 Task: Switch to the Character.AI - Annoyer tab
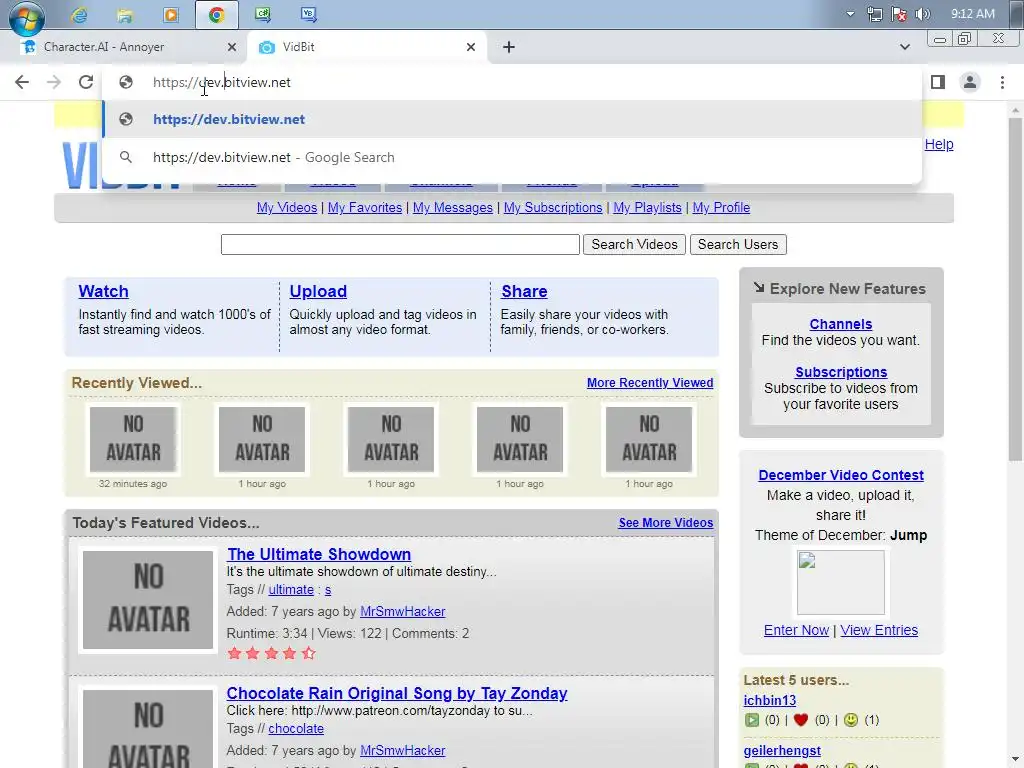click(124, 47)
